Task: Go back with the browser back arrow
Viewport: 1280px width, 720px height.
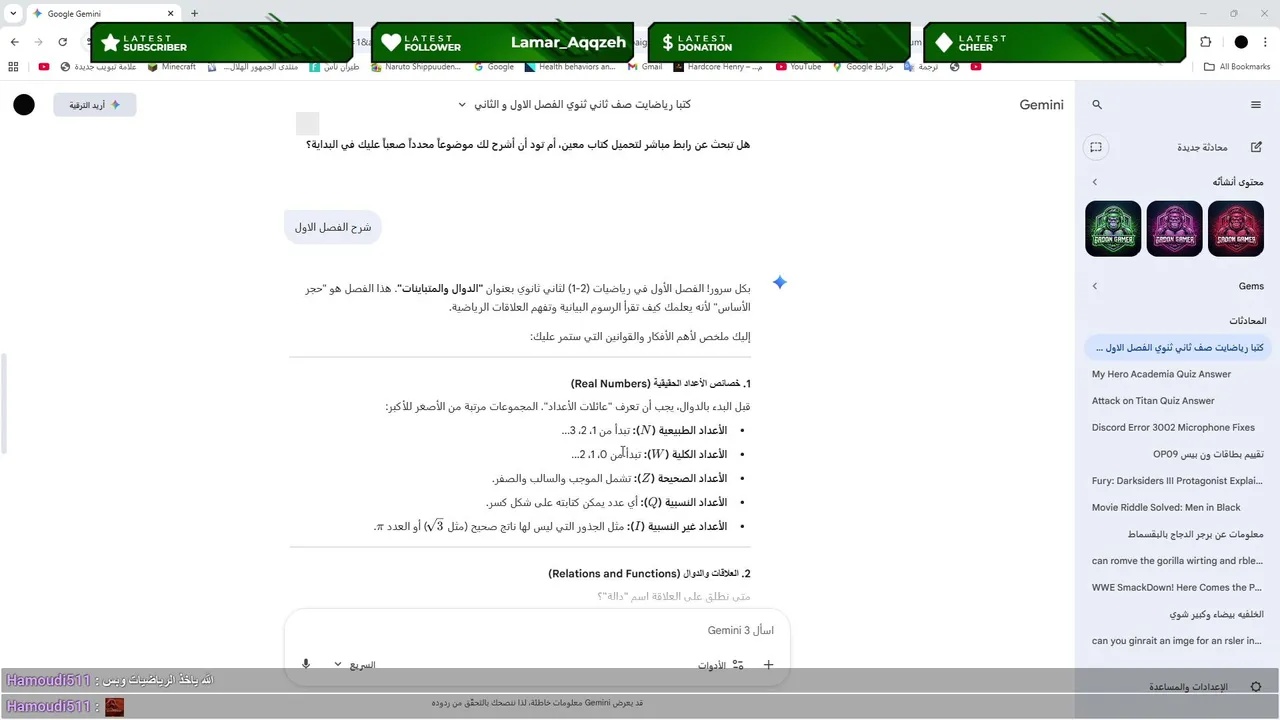Action: tap(14, 42)
